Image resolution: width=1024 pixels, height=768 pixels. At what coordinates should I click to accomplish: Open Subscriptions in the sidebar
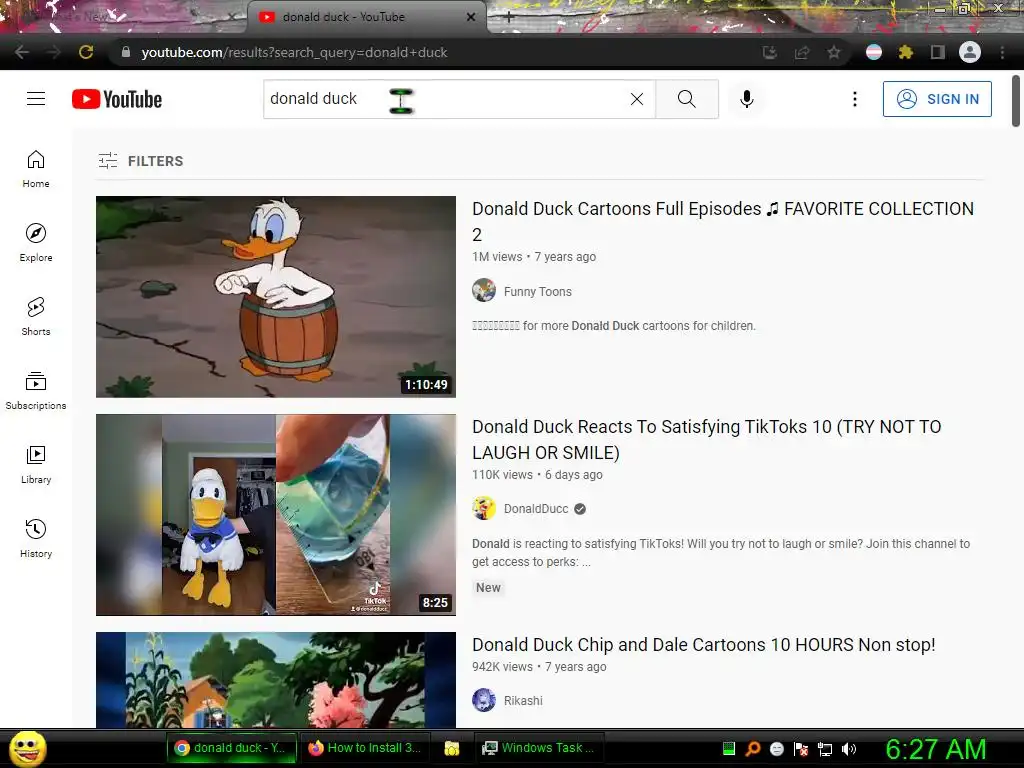coord(36,391)
